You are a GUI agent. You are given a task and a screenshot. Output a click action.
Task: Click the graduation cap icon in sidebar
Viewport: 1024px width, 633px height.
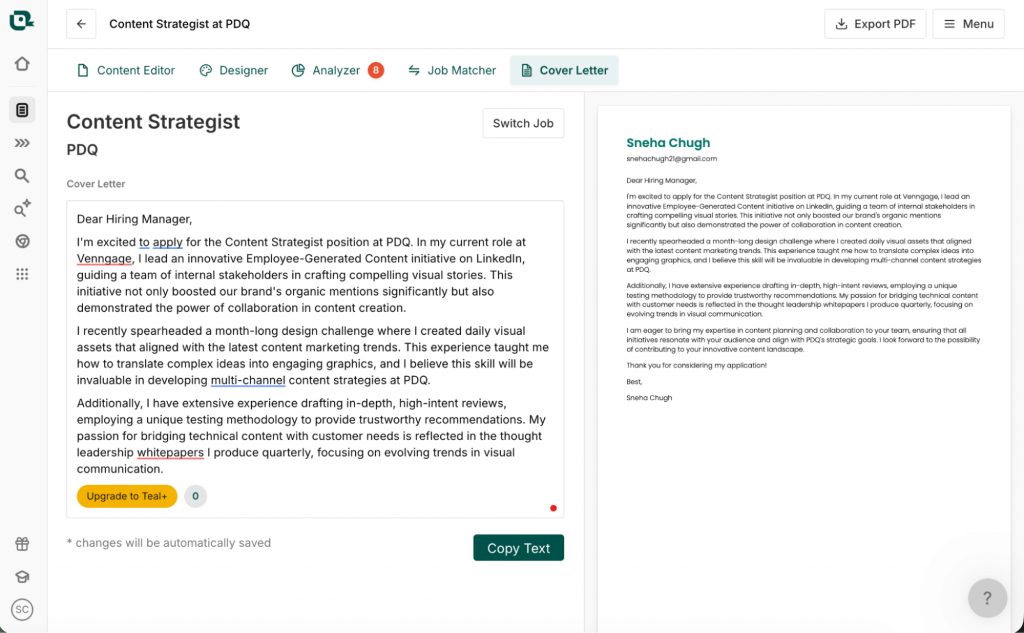22,576
